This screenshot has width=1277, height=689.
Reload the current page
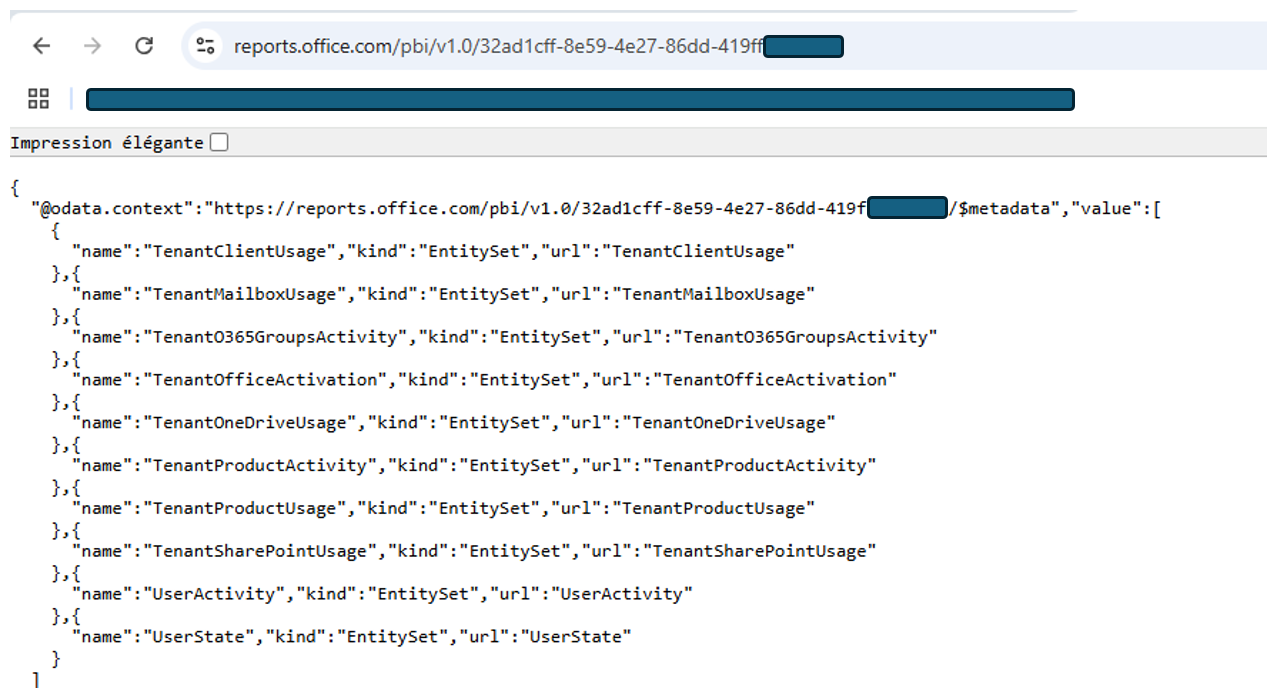144,46
